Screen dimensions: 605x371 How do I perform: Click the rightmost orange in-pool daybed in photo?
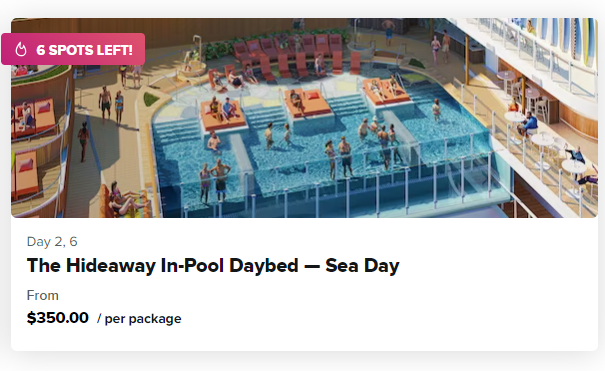385,92
